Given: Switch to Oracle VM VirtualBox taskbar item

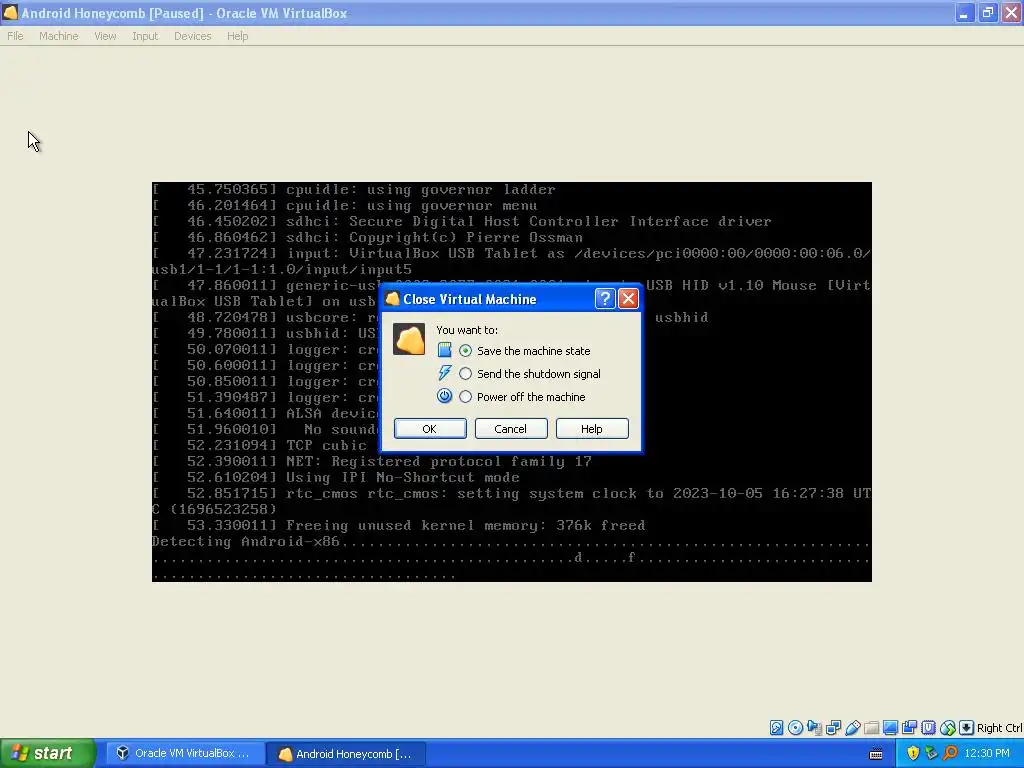Looking at the screenshot, I should click(185, 753).
